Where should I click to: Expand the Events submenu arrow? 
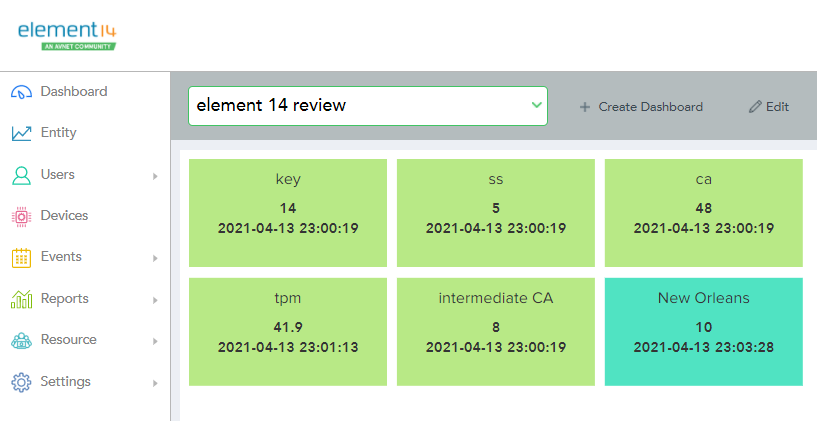(x=155, y=258)
